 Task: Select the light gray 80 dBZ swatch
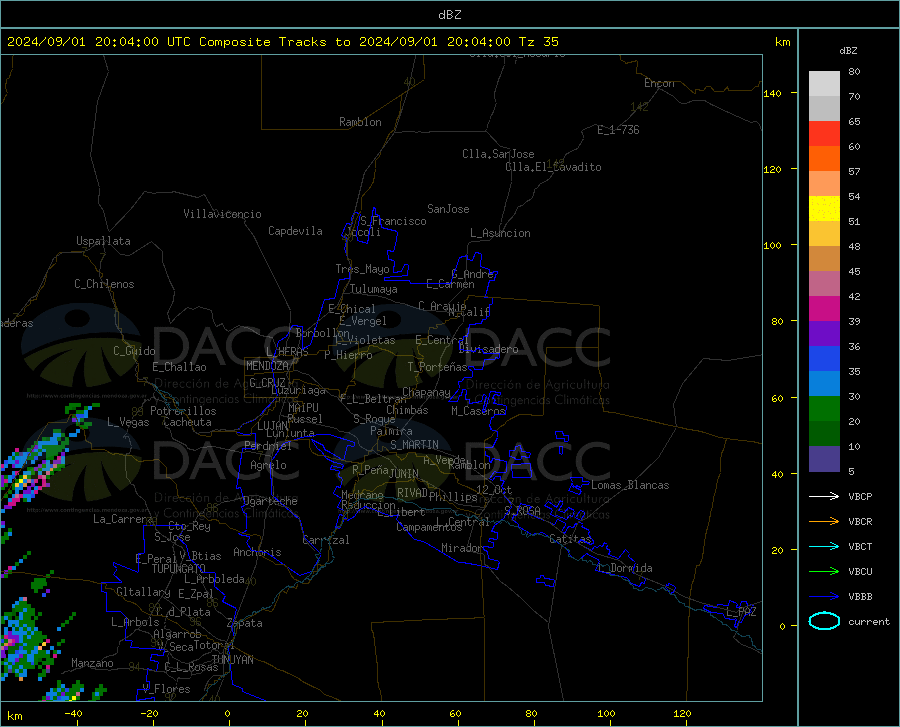(x=824, y=83)
